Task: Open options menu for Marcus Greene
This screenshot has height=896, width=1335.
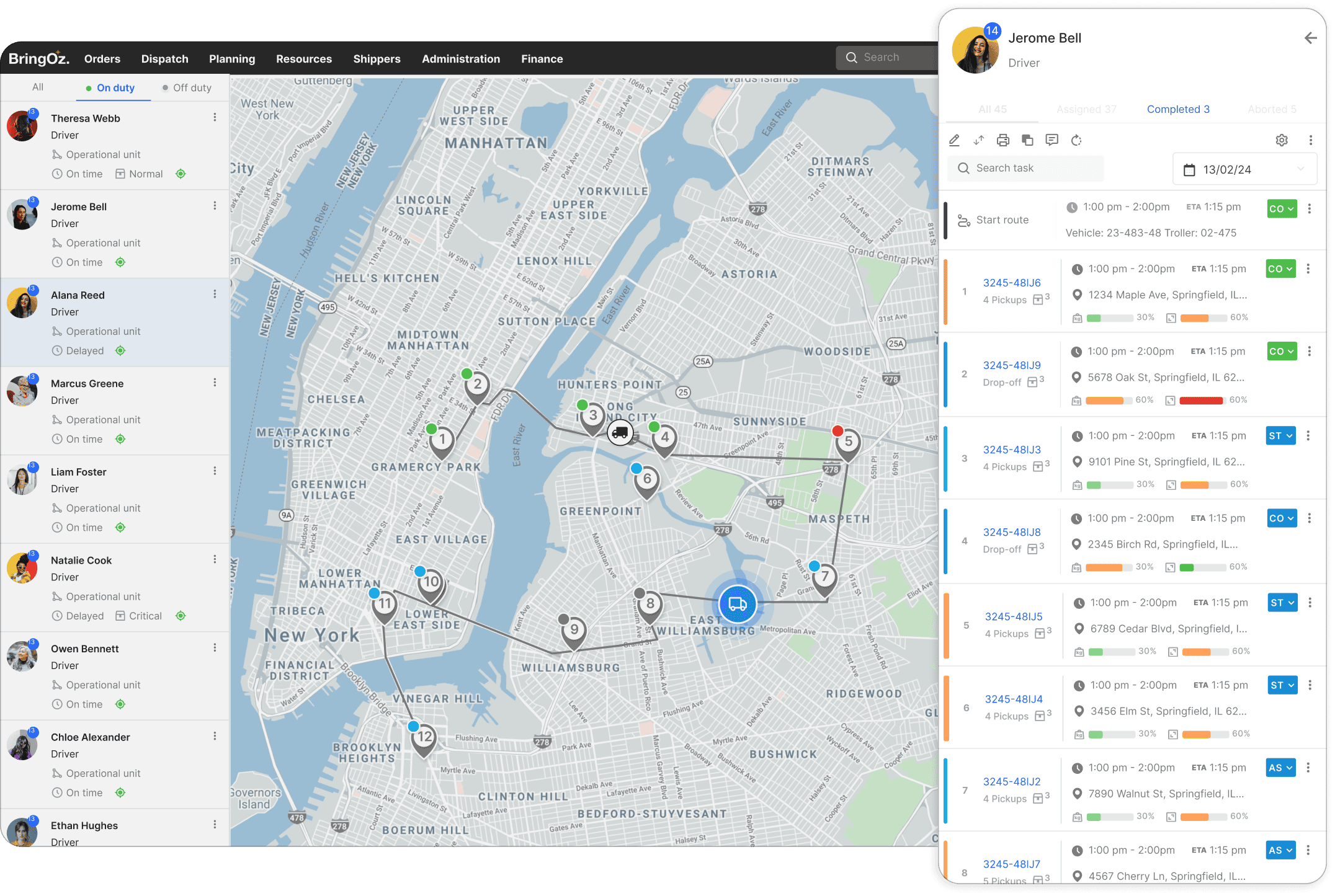Action: [215, 383]
